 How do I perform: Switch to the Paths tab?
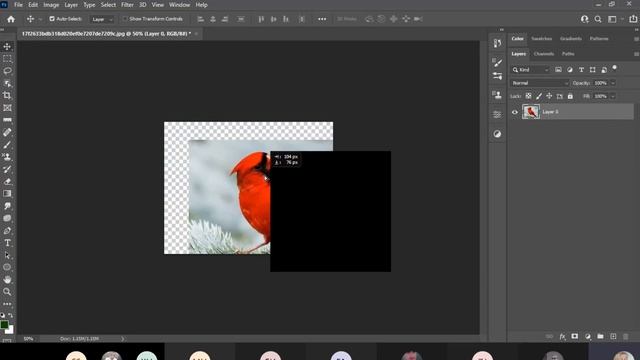tap(568, 54)
